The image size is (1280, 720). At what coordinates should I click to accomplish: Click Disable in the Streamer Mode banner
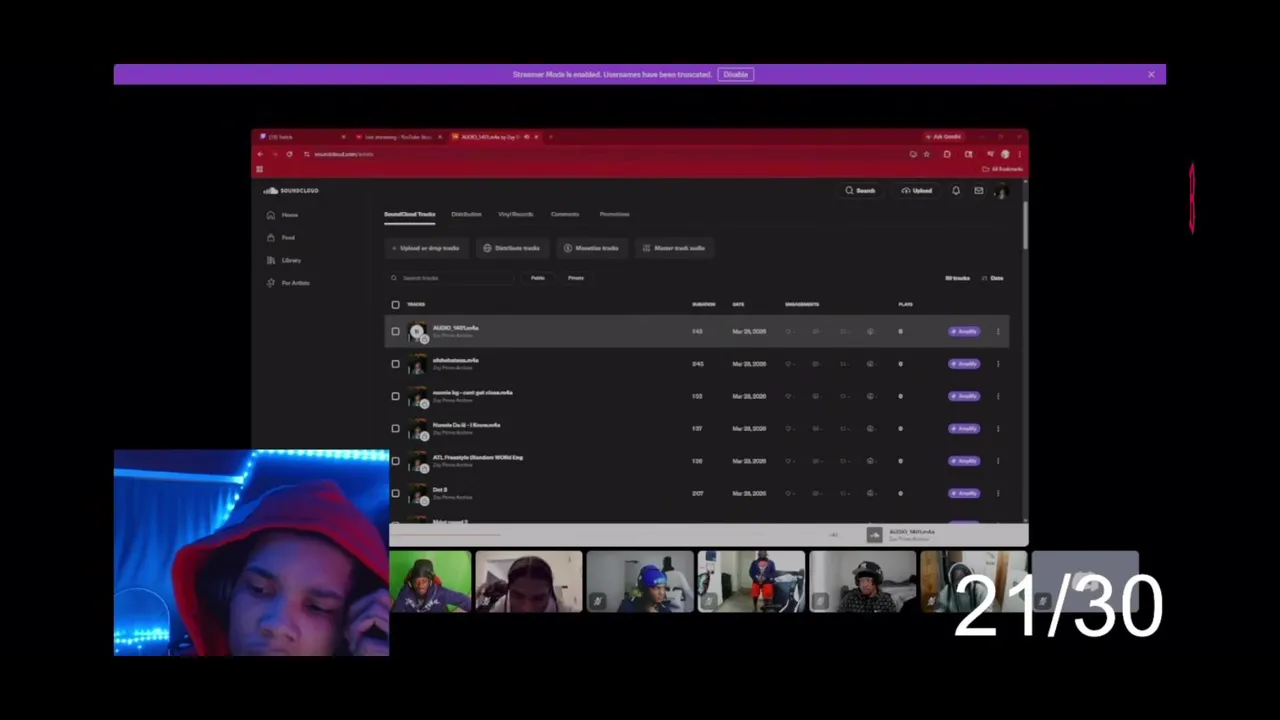735,74
